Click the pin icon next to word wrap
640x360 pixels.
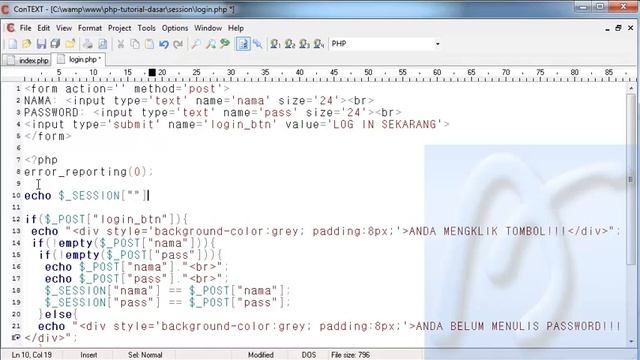tap(258, 44)
